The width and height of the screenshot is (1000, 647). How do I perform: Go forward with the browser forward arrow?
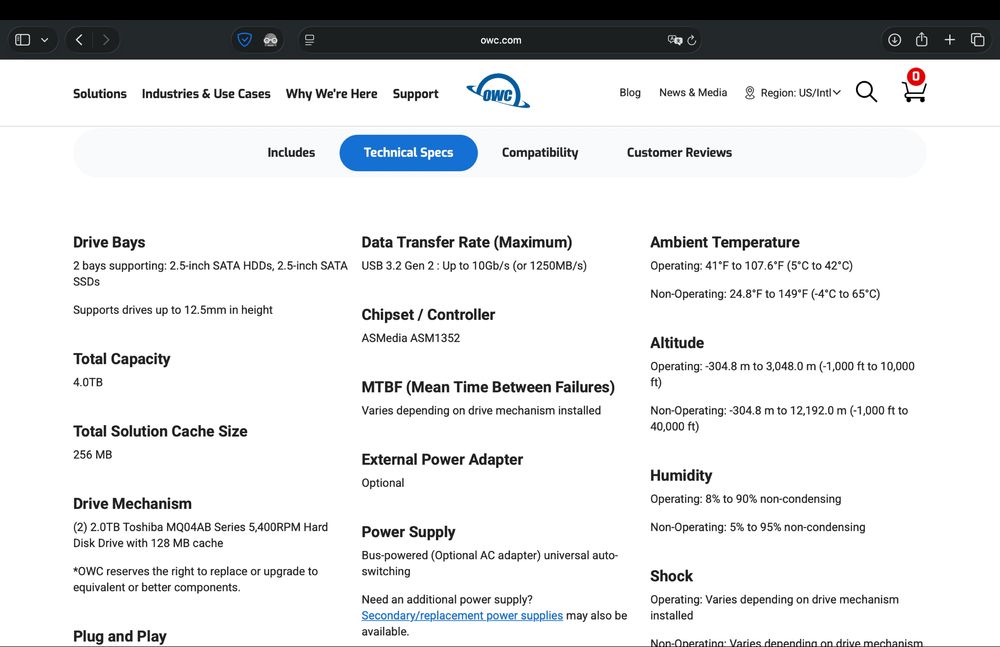pos(106,40)
